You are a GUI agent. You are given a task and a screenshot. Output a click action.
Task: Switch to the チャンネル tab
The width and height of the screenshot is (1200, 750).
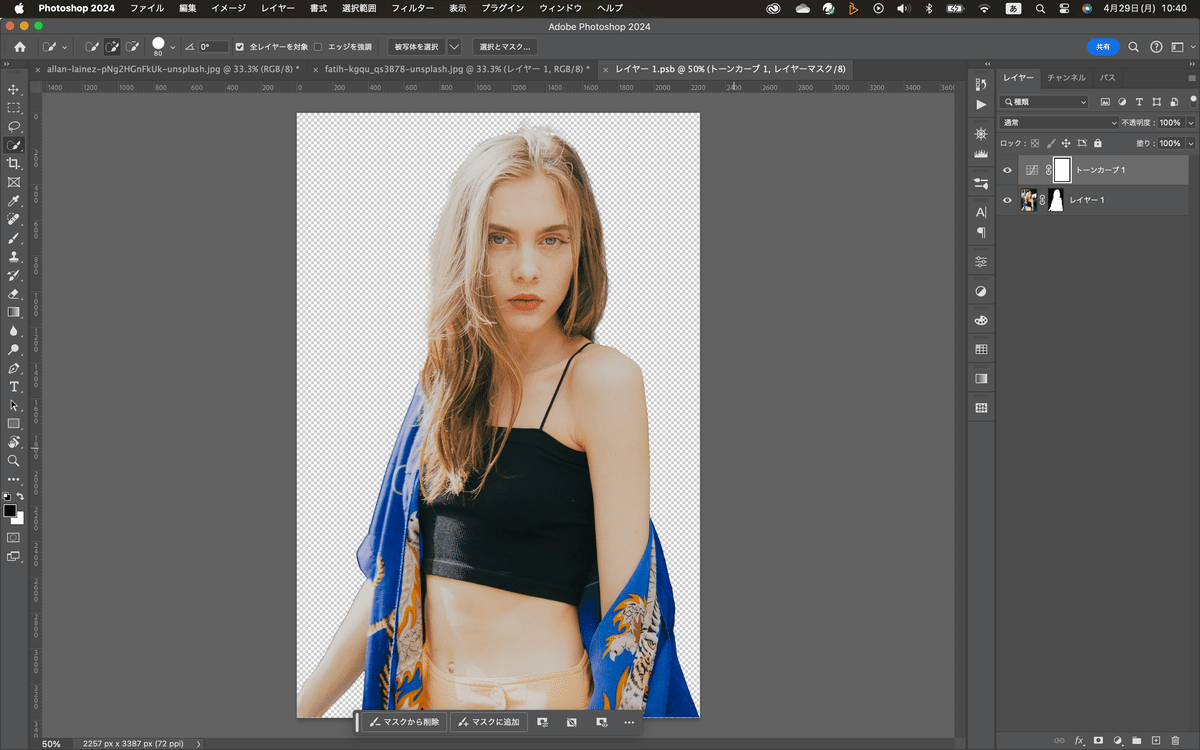click(1066, 77)
